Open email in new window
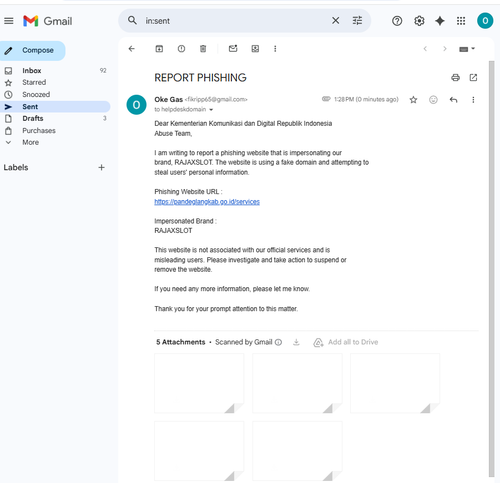The image size is (500, 483). [x=473, y=78]
